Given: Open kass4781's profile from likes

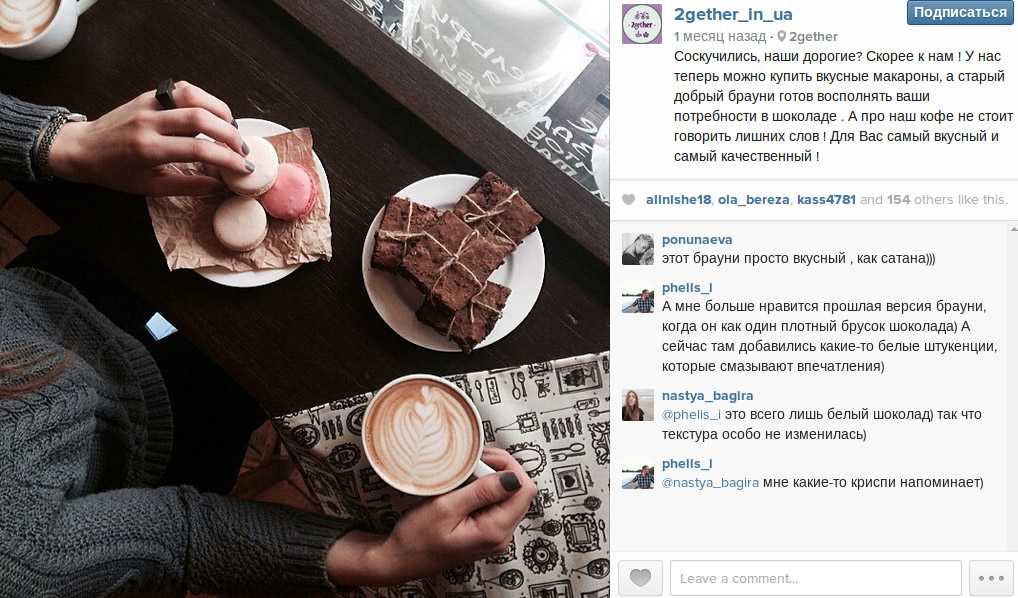Looking at the screenshot, I should pyautogui.click(x=826, y=200).
